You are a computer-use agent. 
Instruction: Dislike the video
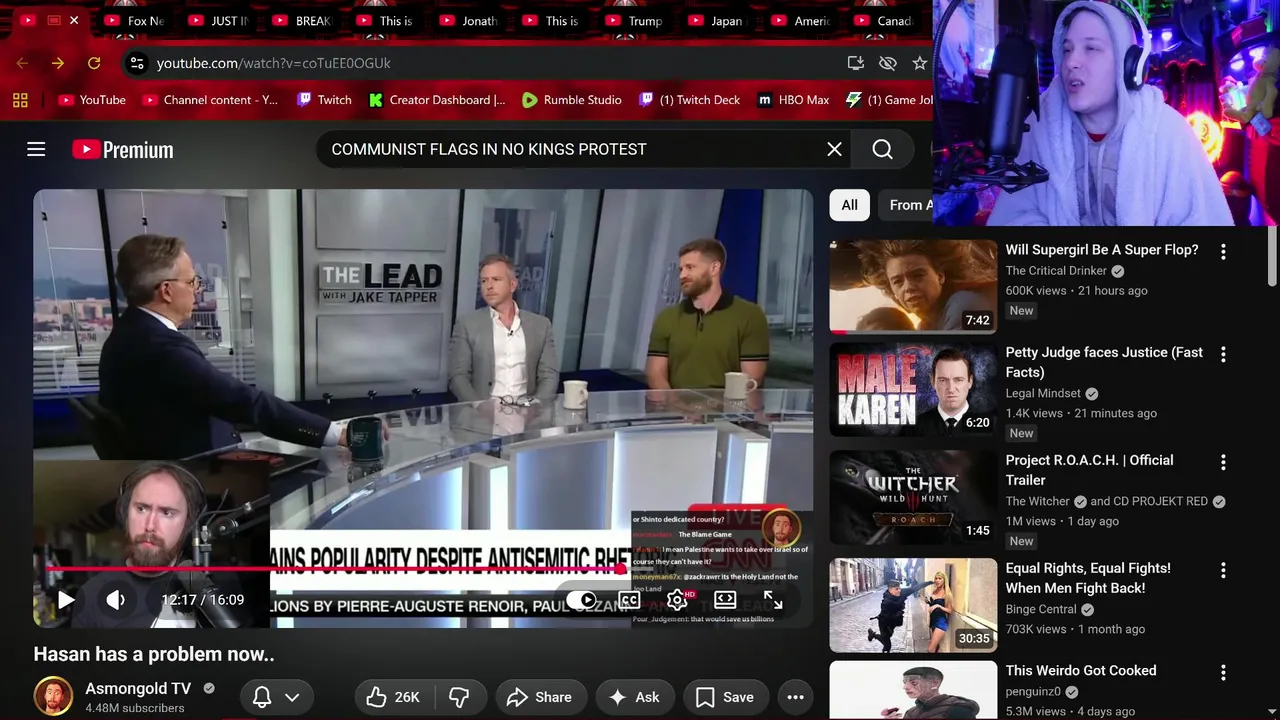tap(459, 697)
